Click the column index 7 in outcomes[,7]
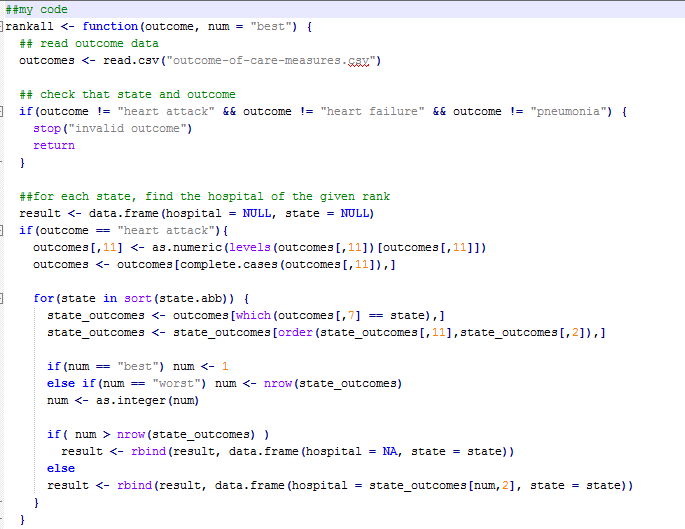The height and width of the screenshot is (529, 685). coord(351,316)
